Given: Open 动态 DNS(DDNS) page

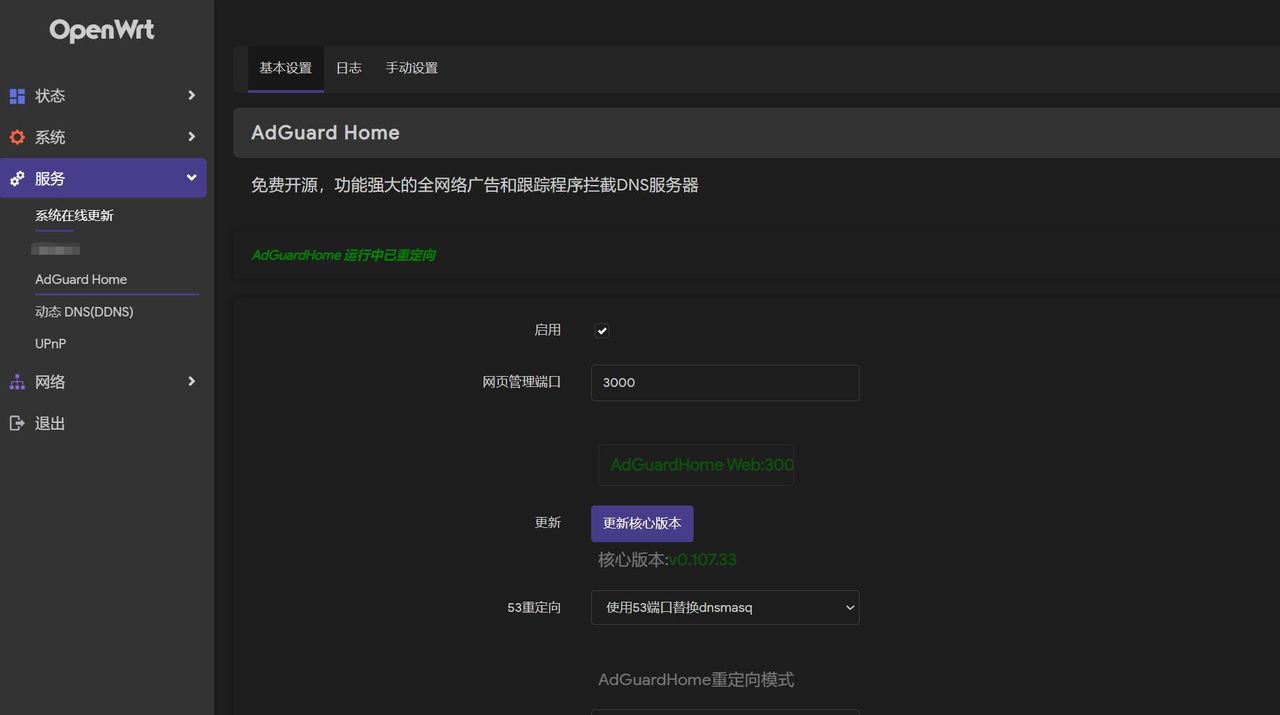Looking at the screenshot, I should tap(84, 311).
